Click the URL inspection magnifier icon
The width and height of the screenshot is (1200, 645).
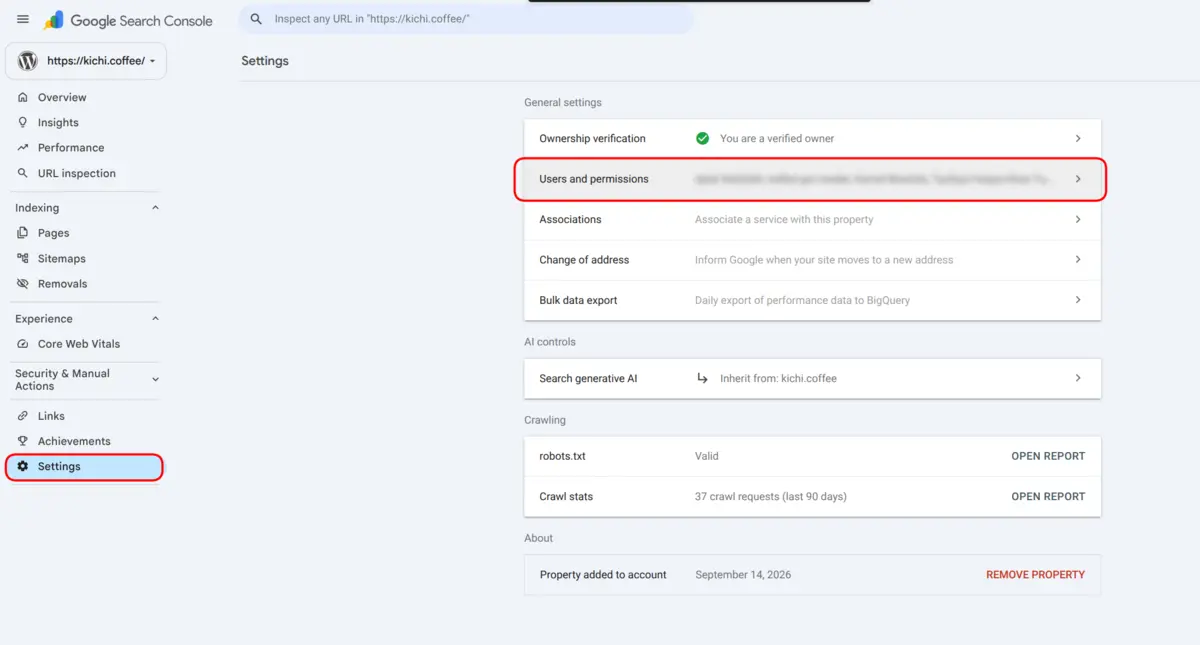[23, 173]
